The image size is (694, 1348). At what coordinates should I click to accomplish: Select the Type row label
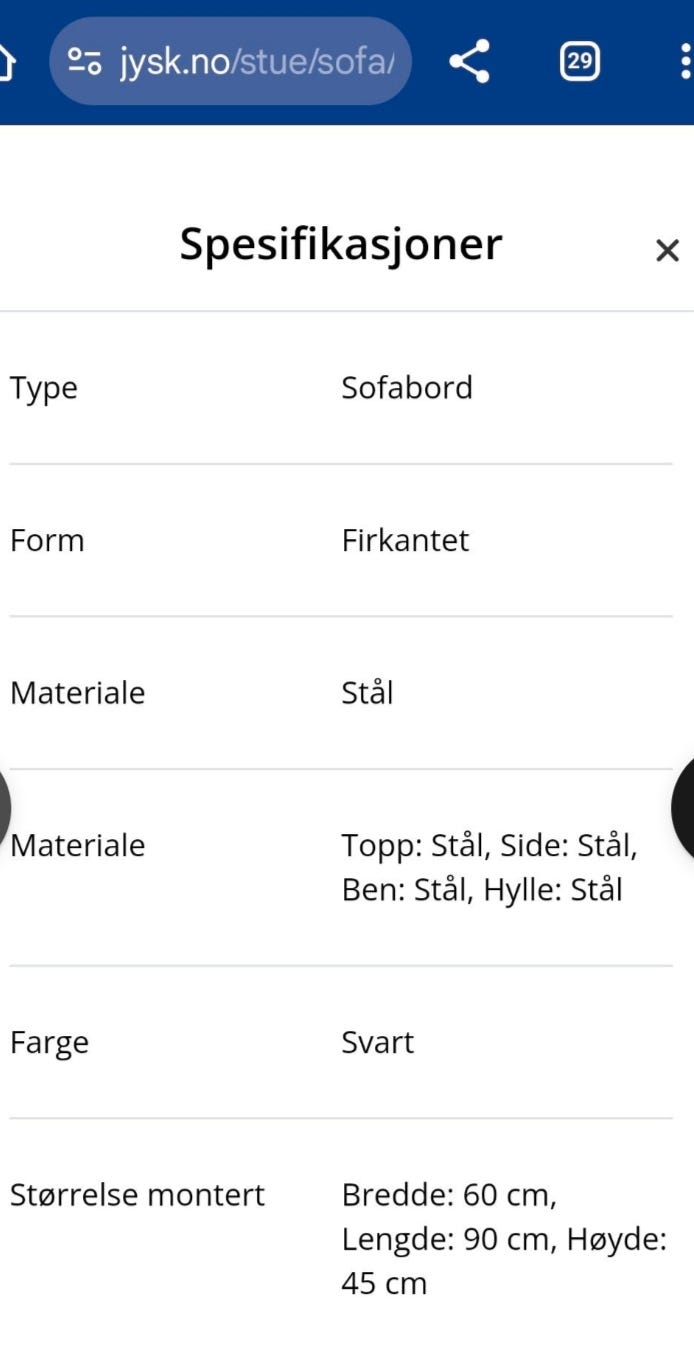point(44,388)
